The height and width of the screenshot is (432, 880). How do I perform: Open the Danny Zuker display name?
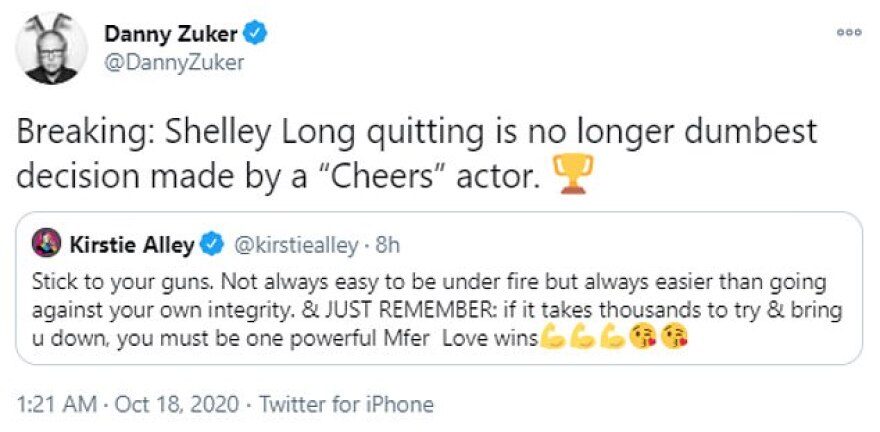(171, 36)
